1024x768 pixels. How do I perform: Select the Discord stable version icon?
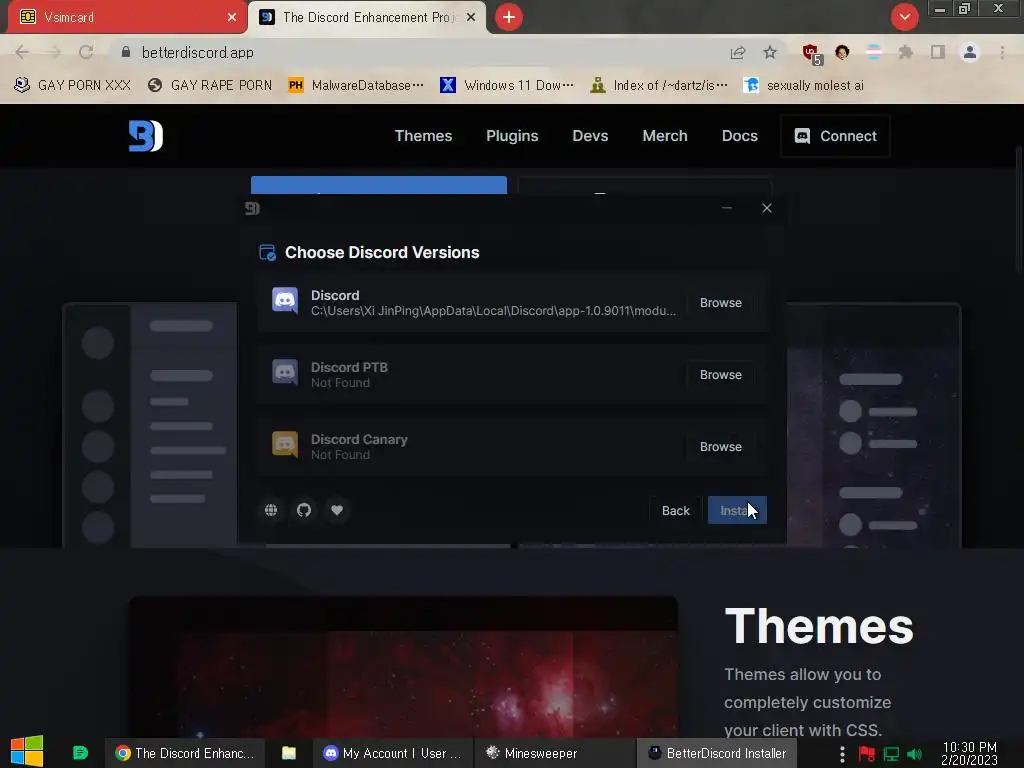(285, 300)
